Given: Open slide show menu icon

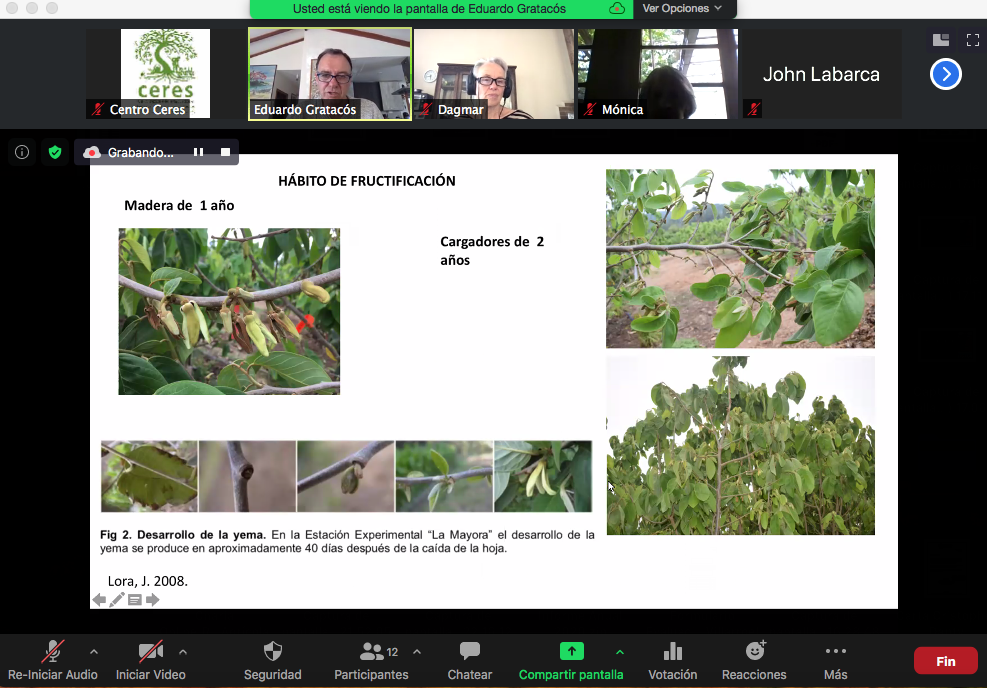Looking at the screenshot, I should tap(135, 600).
